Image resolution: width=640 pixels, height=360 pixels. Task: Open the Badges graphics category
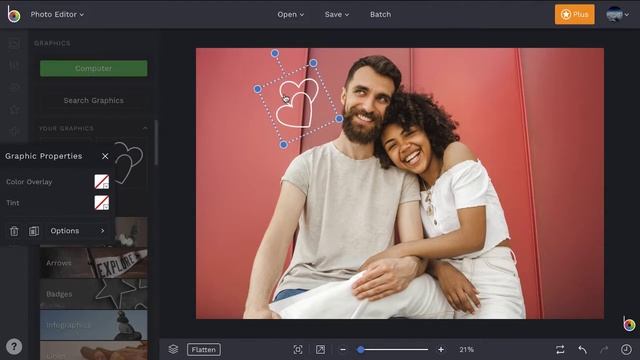[93, 294]
